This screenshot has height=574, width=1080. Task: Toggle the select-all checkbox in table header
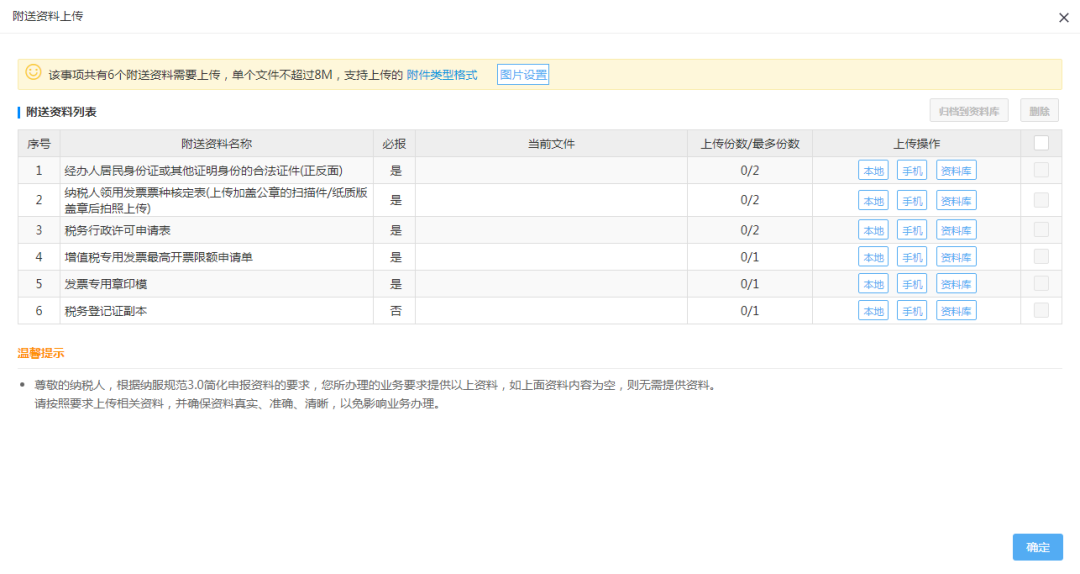[1041, 143]
